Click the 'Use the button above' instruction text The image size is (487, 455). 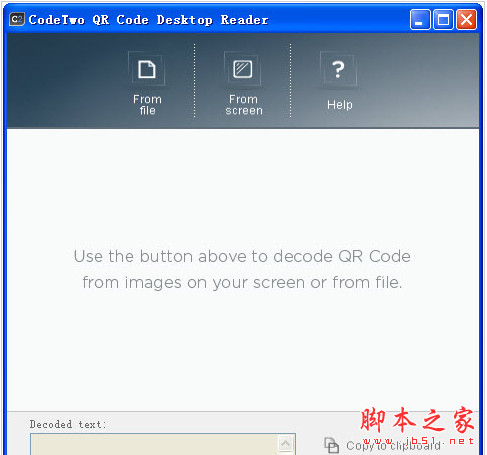pos(242,269)
